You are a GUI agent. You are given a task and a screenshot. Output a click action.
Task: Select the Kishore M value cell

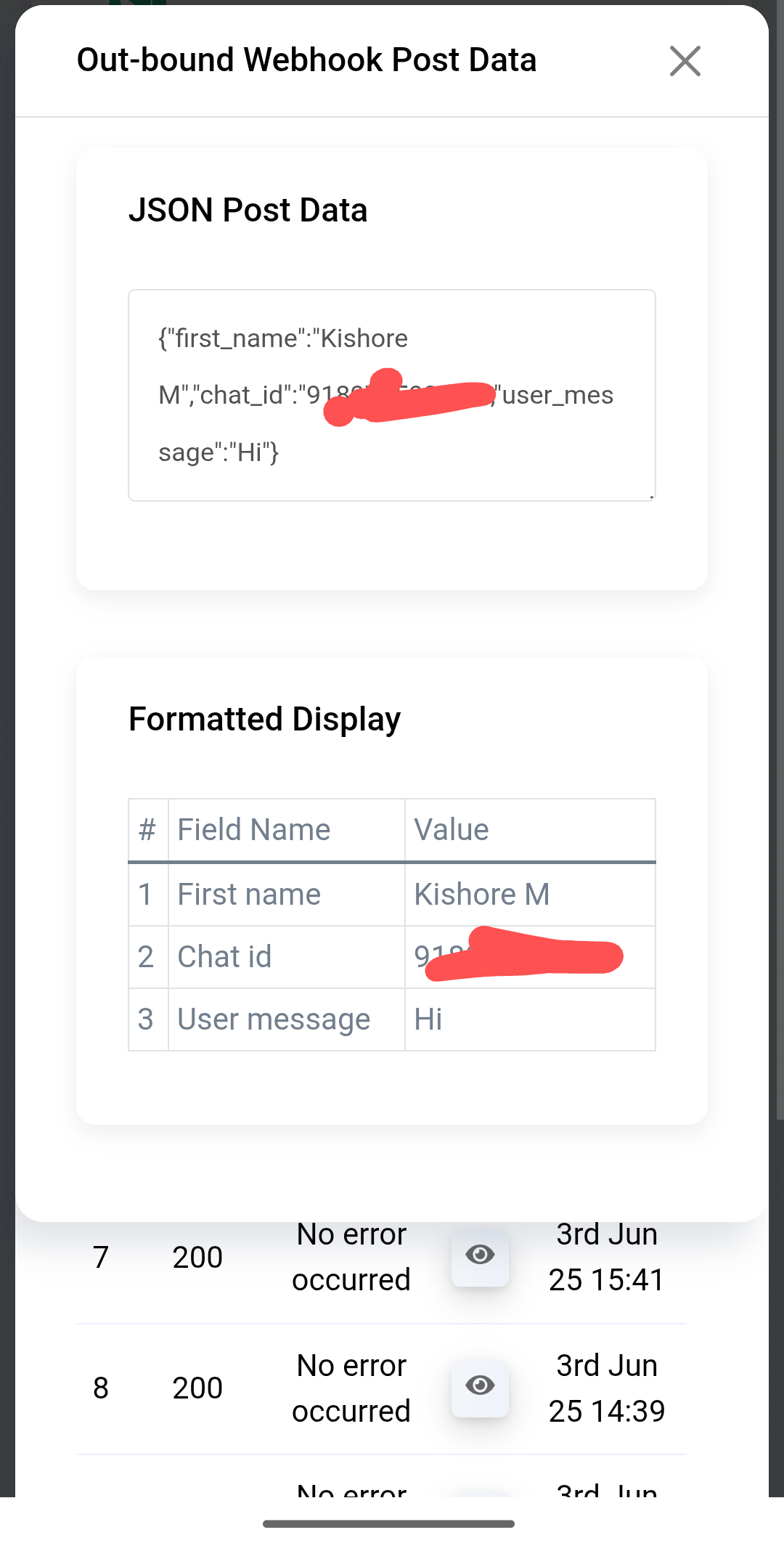click(482, 895)
